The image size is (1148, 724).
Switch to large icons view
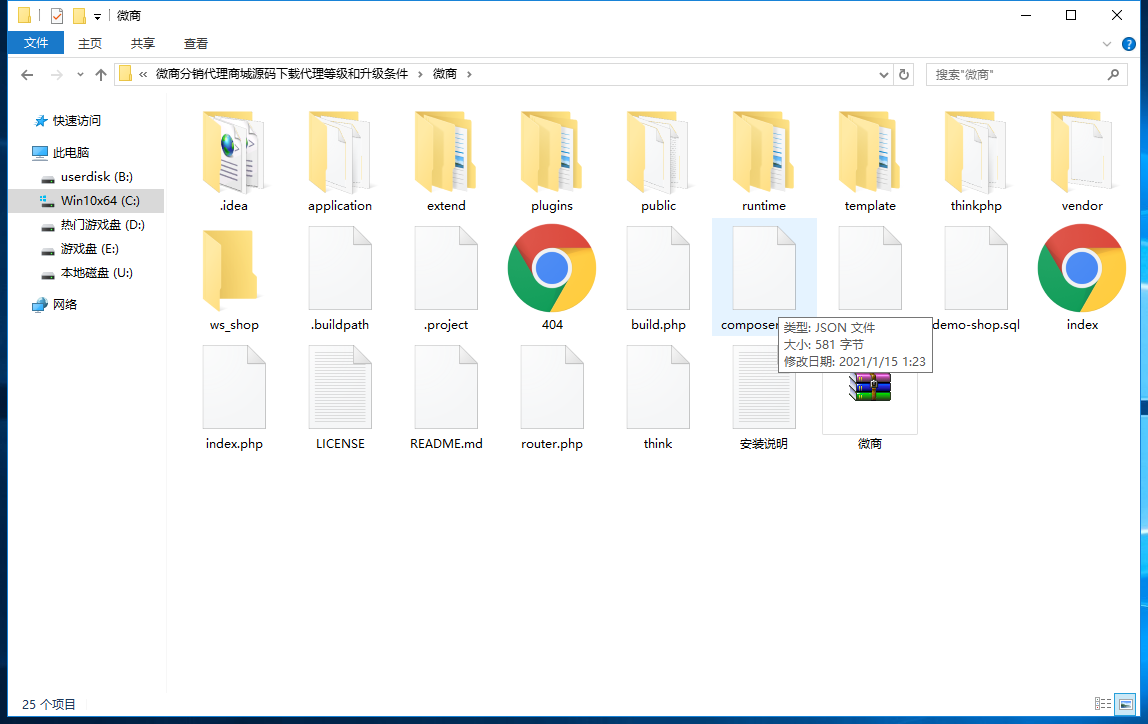coord(1125,704)
